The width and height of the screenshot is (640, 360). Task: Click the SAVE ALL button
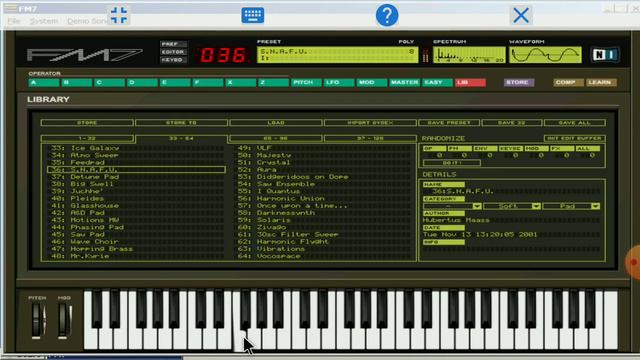pyautogui.click(x=575, y=122)
